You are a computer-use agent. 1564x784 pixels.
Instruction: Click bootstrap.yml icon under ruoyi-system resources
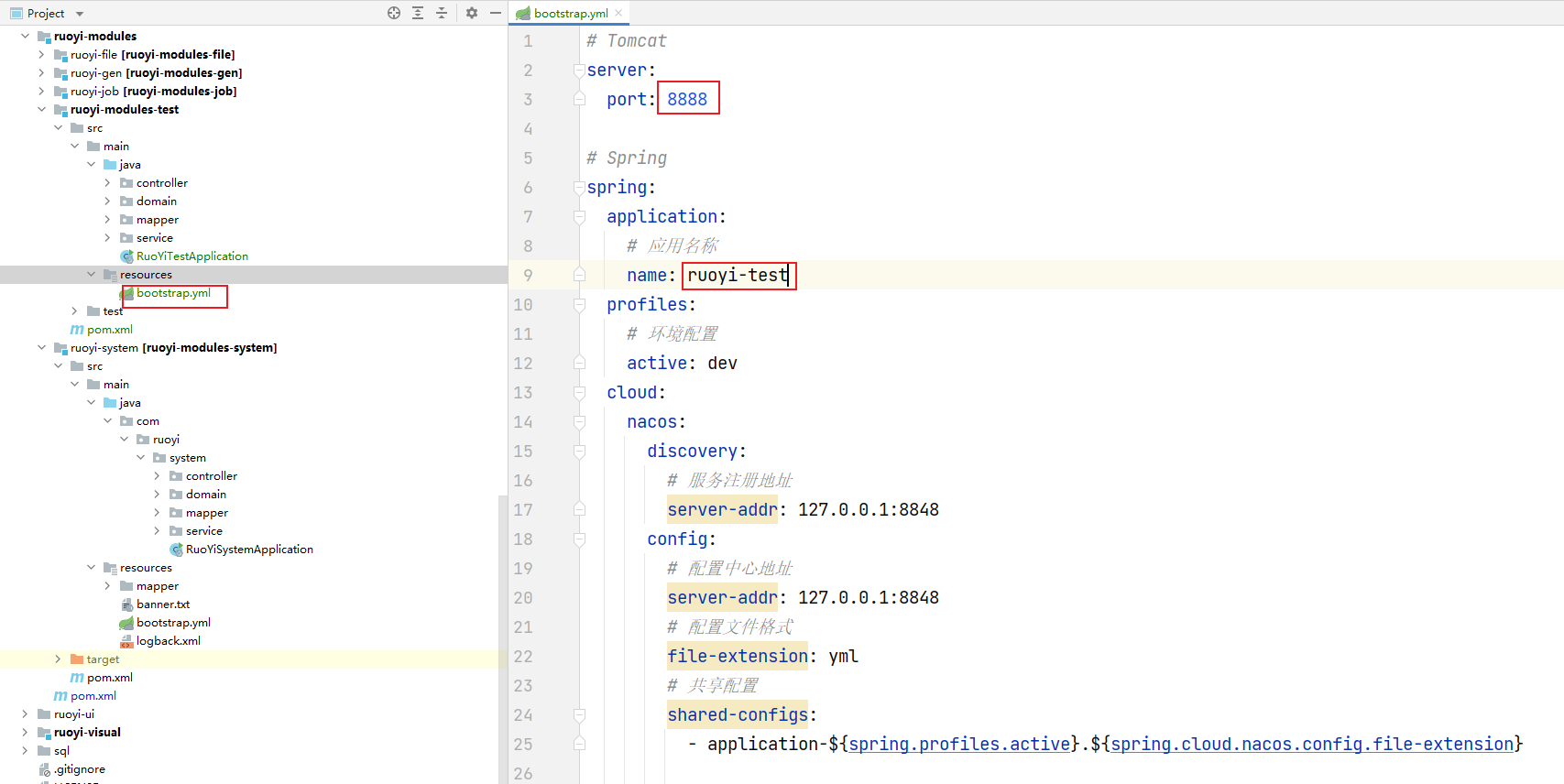(x=126, y=623)
